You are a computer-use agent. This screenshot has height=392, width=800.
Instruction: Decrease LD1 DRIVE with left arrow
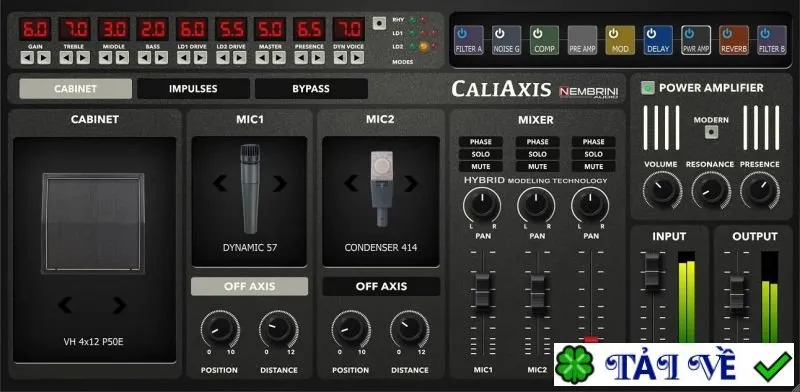[x=184, y=58]
